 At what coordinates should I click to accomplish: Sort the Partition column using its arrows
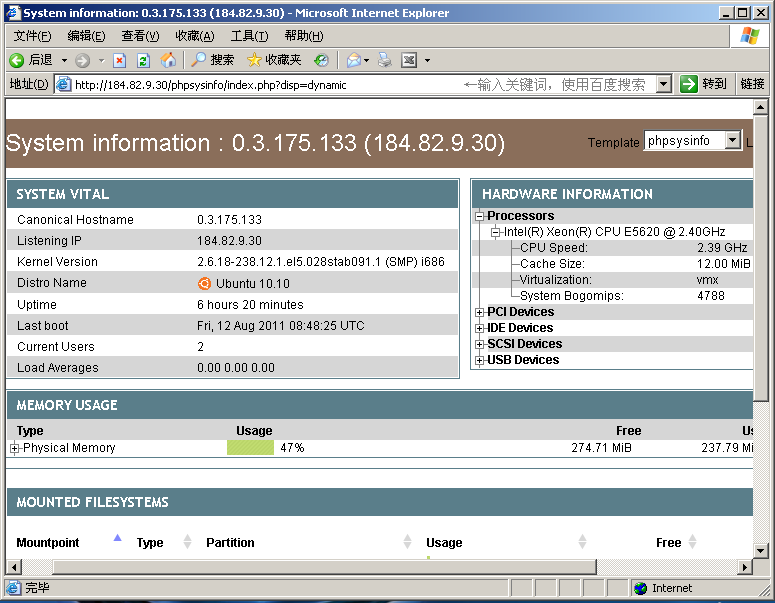(407, 542)
